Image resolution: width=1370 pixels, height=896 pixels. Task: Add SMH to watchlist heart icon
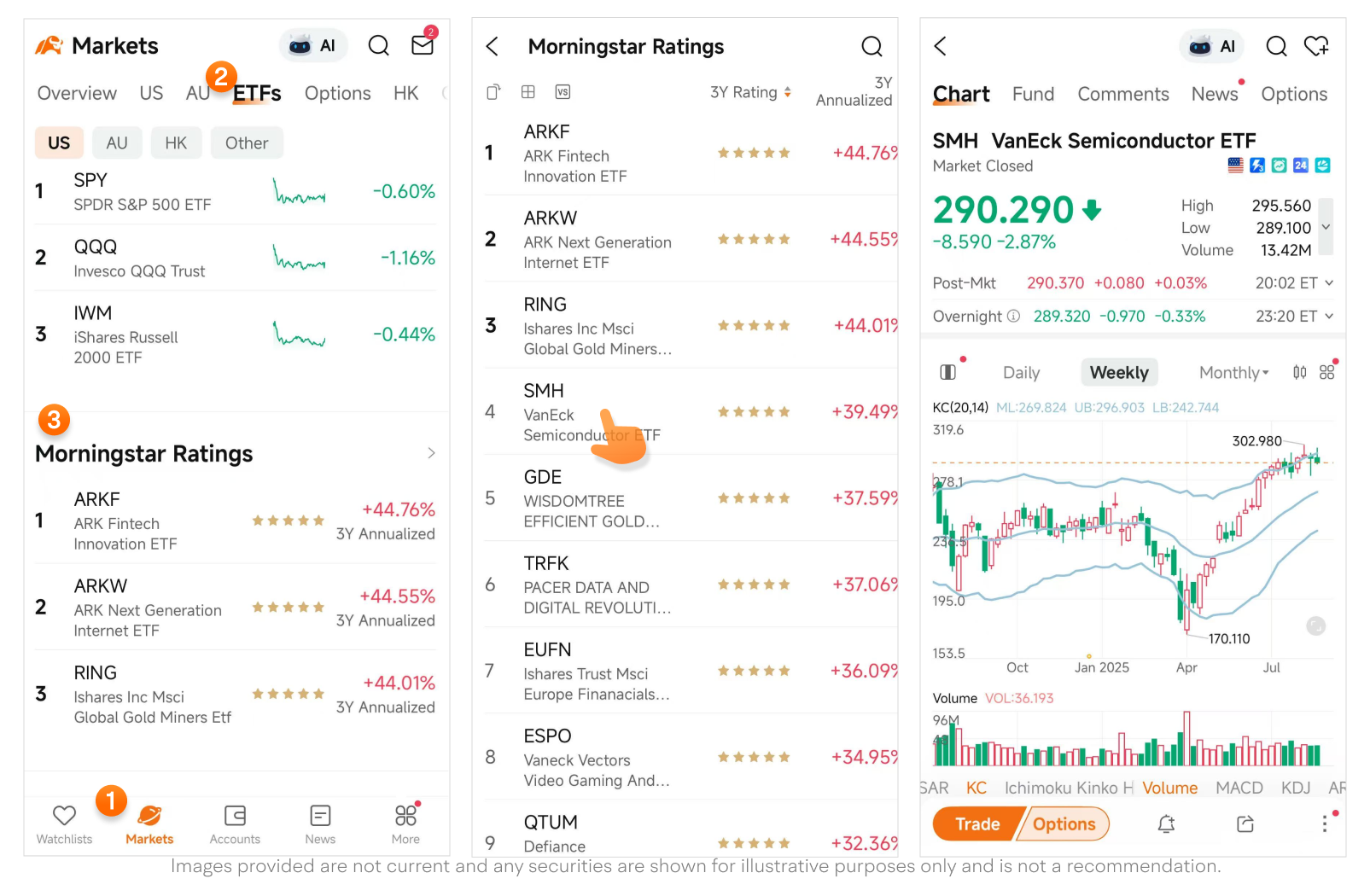[x=1316, y=46]
